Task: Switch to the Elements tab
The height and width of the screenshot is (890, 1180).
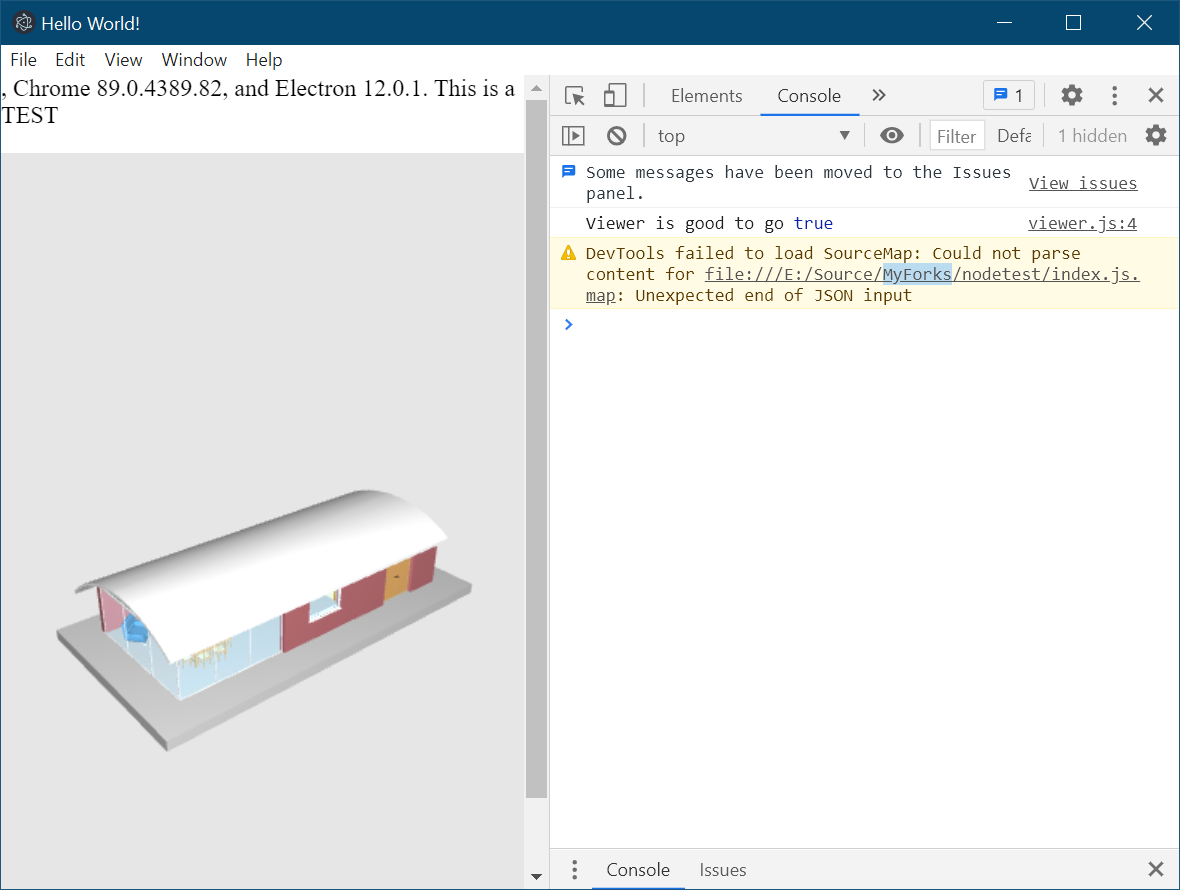Action: click(707, 95)
